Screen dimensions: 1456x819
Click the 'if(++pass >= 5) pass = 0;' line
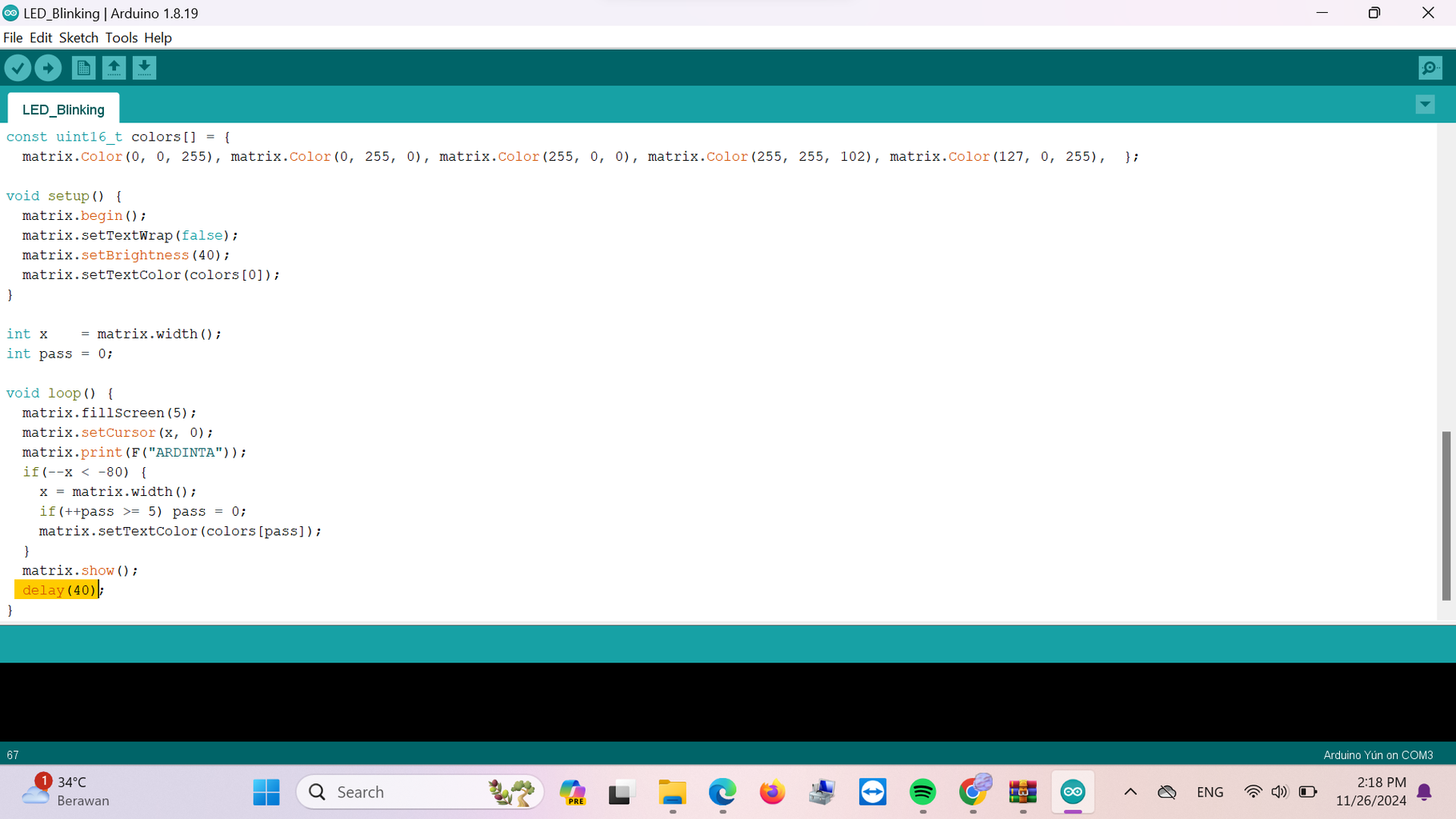coord(142,511)
